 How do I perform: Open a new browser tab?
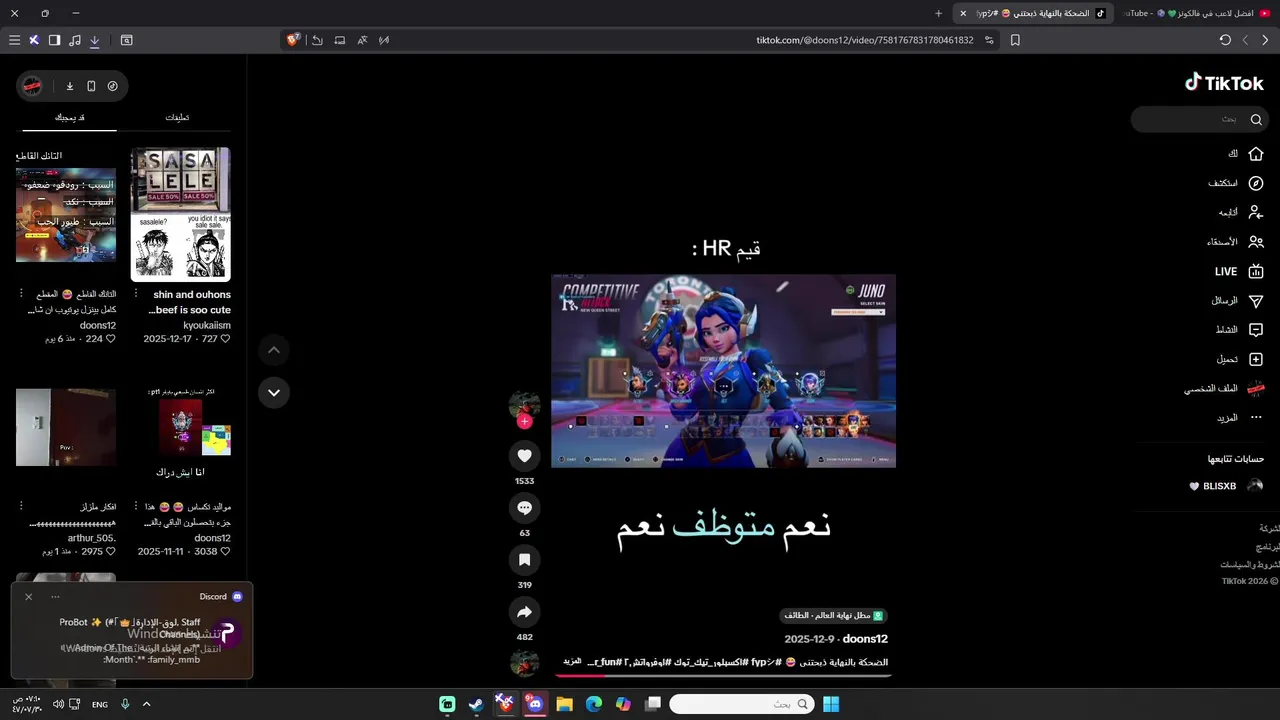(938, 13)
